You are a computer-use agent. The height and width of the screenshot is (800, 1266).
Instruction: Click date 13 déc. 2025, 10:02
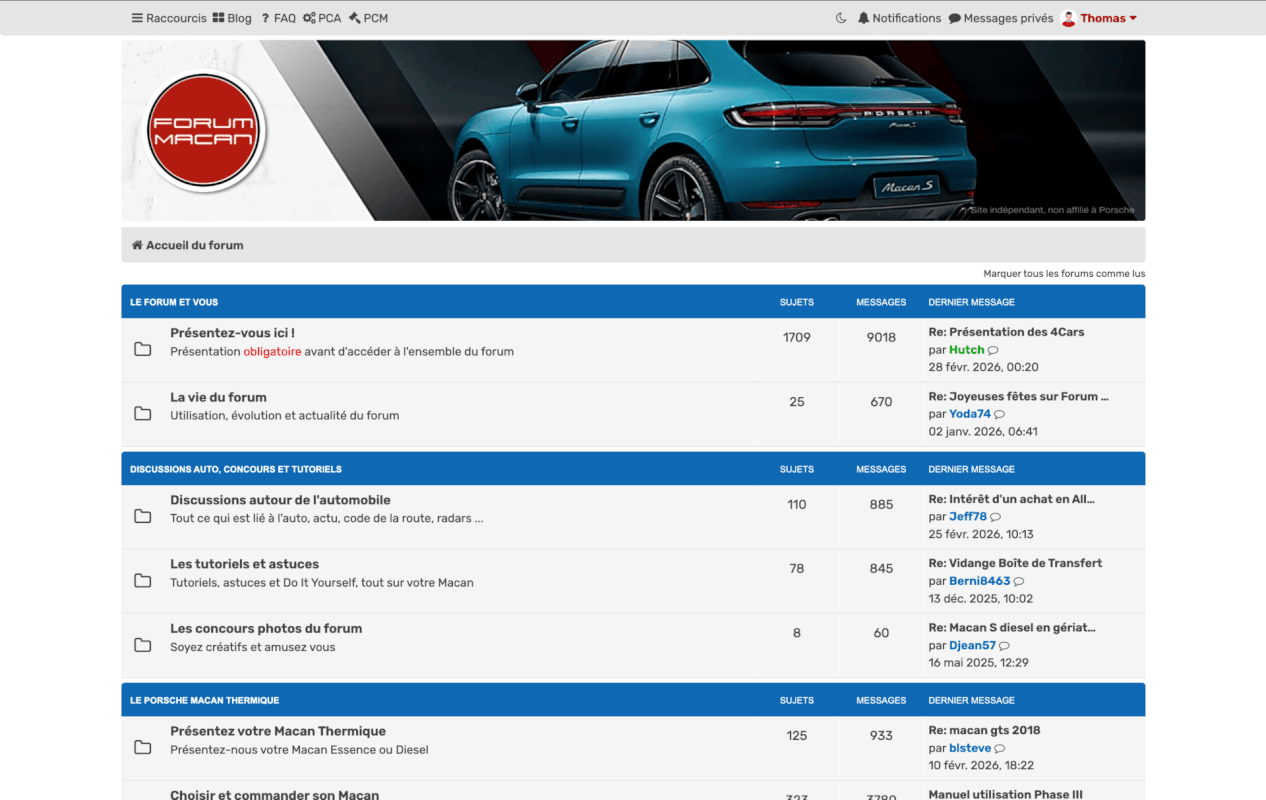click(981, 598)
